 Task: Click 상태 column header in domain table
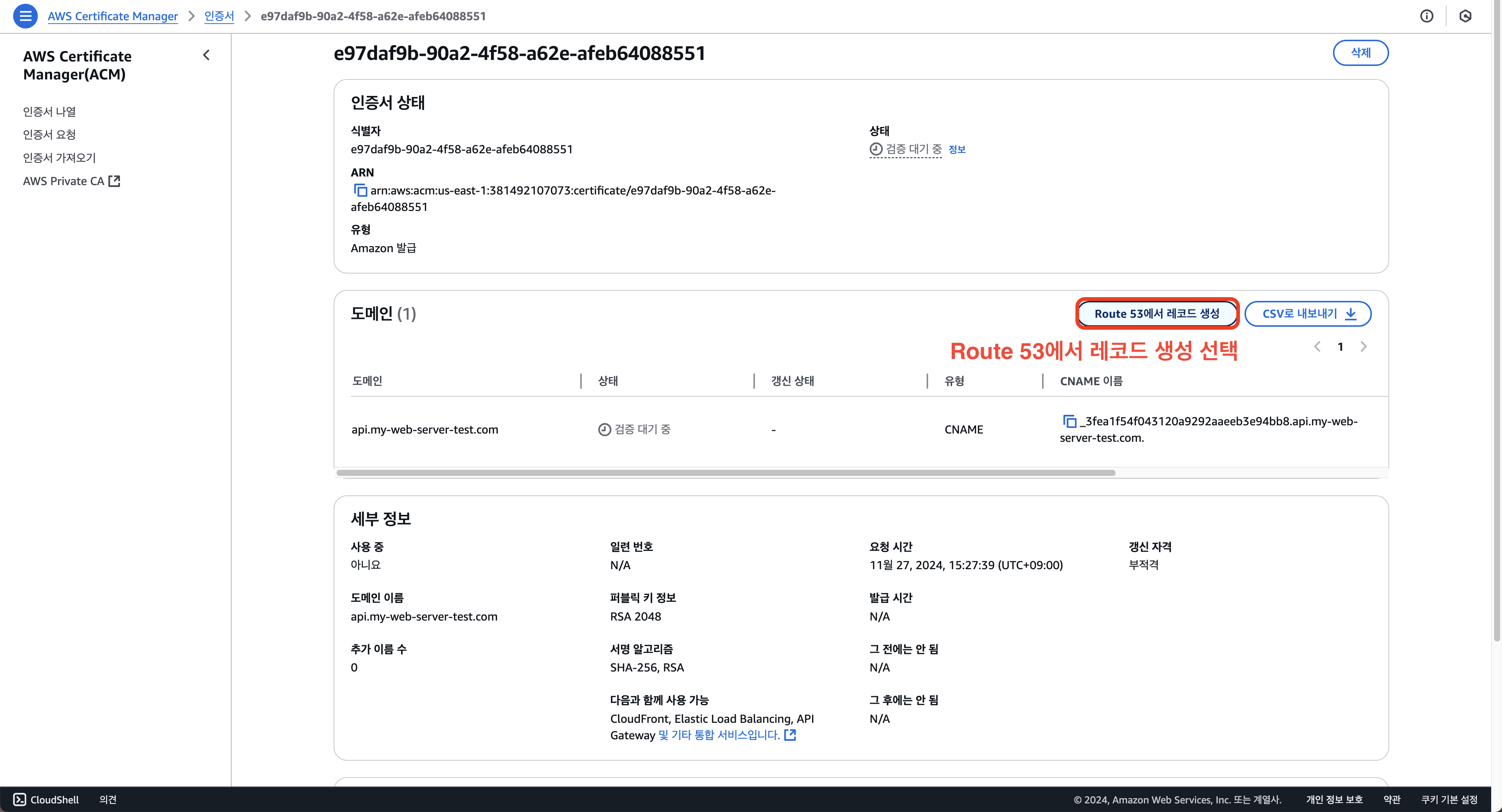pyautogui.click(x=608, y=381)
